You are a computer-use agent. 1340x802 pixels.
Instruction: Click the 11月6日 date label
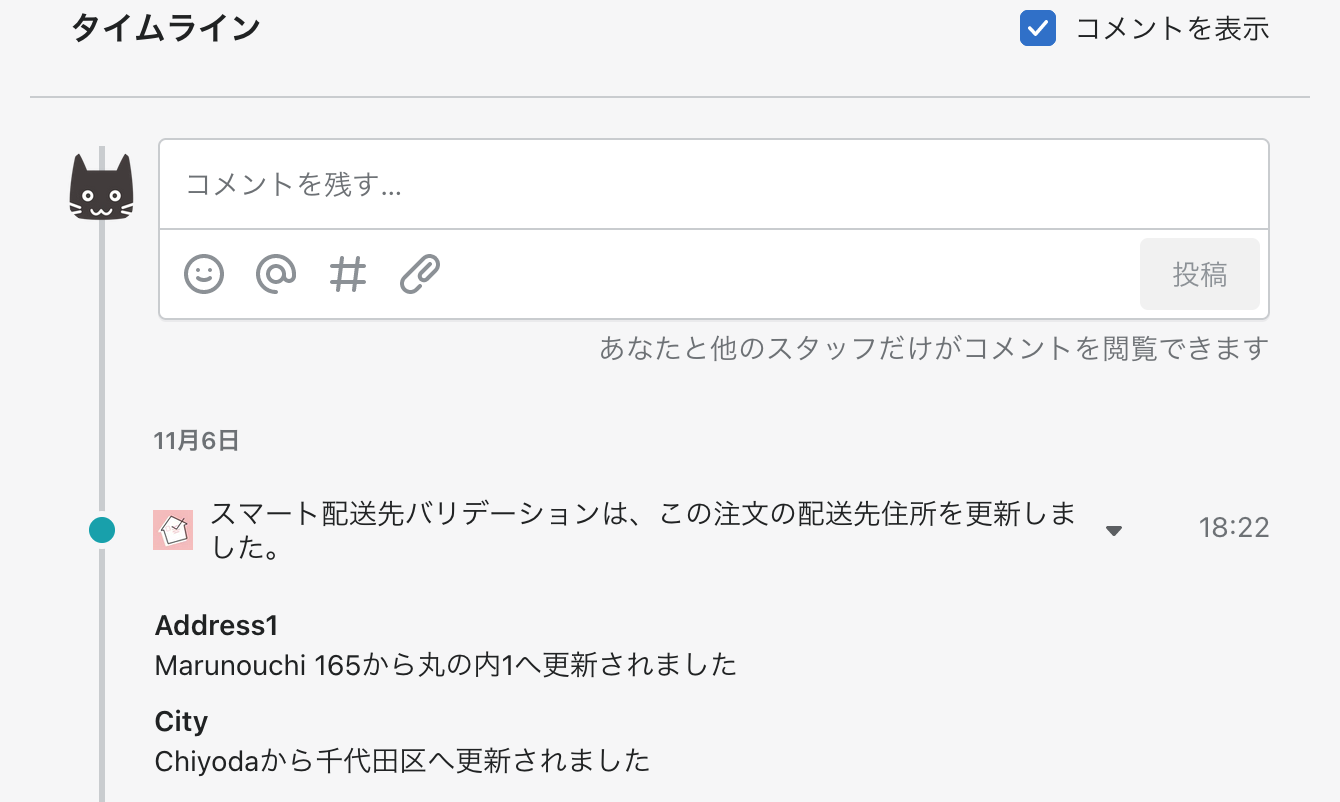click(196, 441)
